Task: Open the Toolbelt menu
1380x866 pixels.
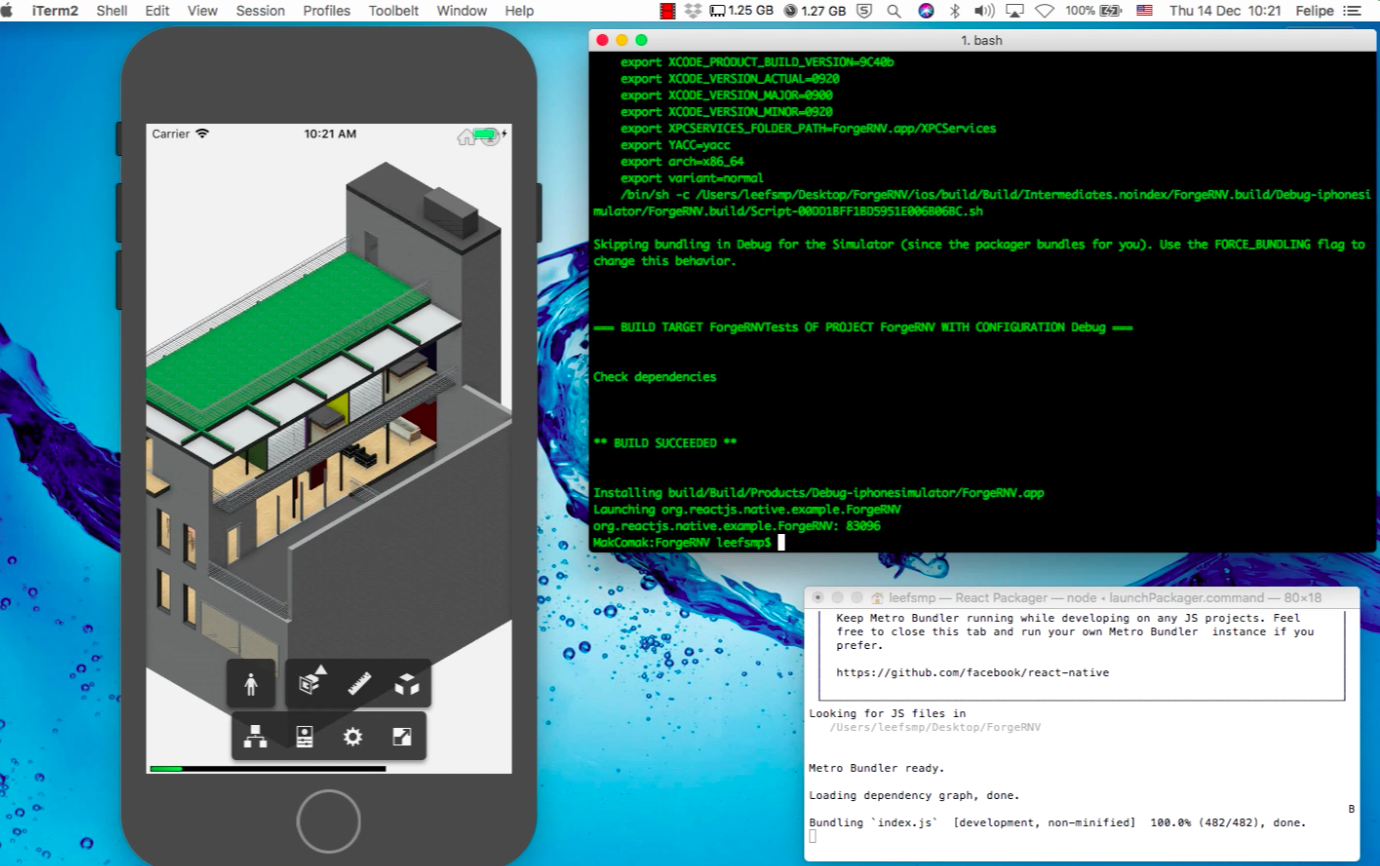Action: click(x=394, y=11)
